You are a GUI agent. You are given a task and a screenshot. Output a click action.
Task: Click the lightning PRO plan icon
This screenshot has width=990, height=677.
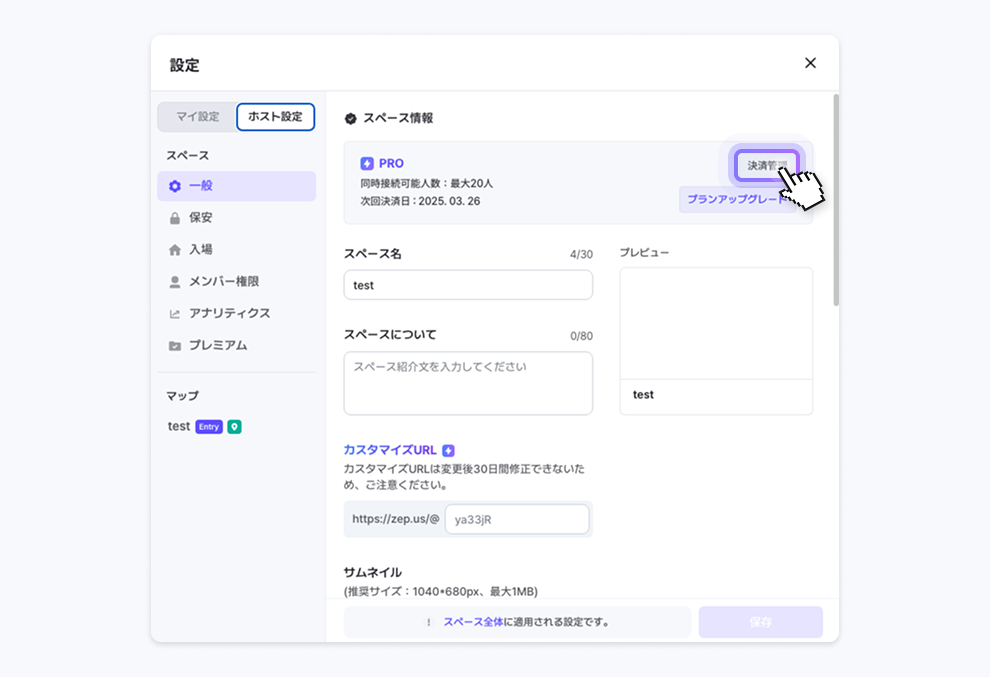367,163
